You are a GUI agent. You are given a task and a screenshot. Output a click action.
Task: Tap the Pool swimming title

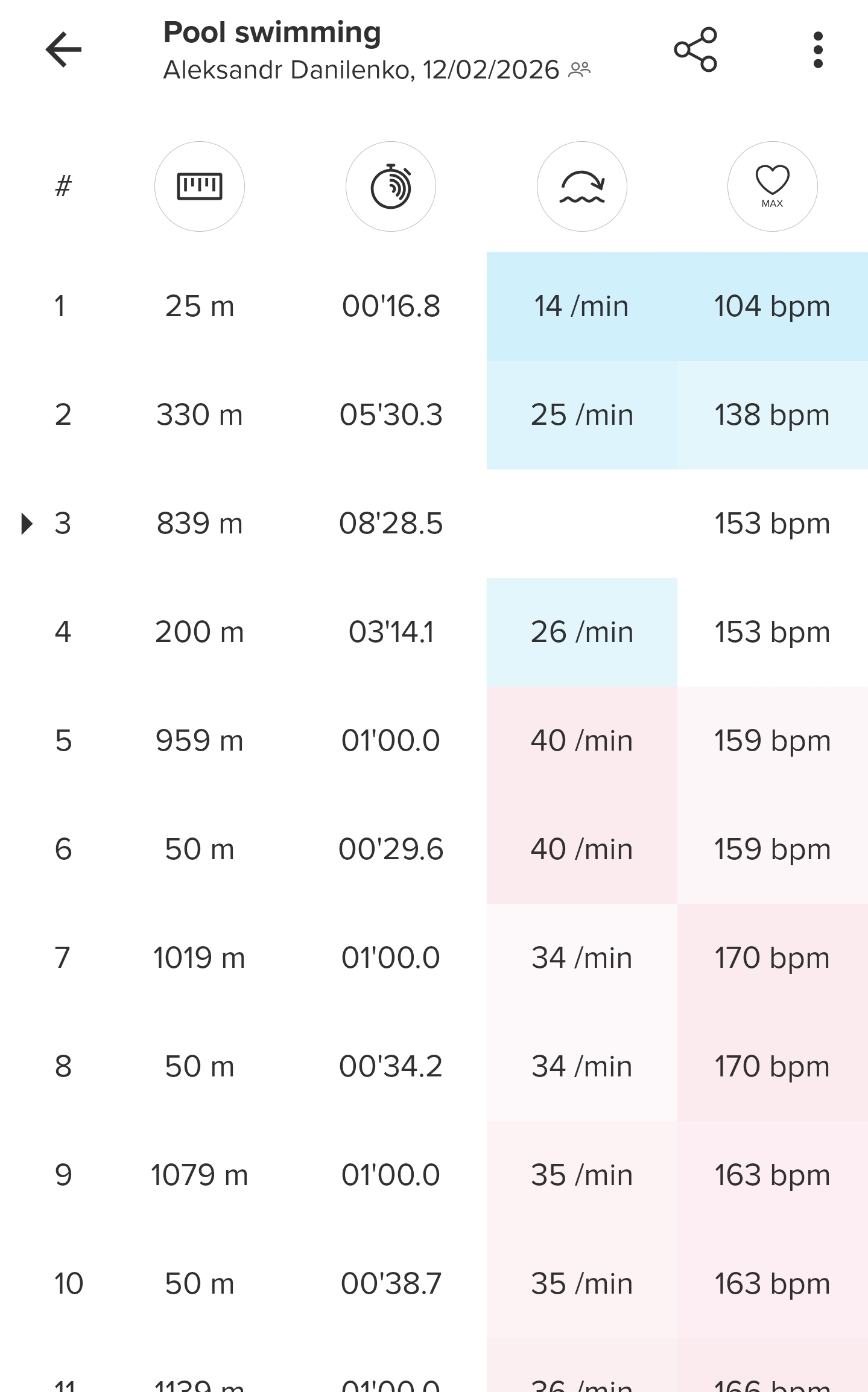[x=272, y=33]
